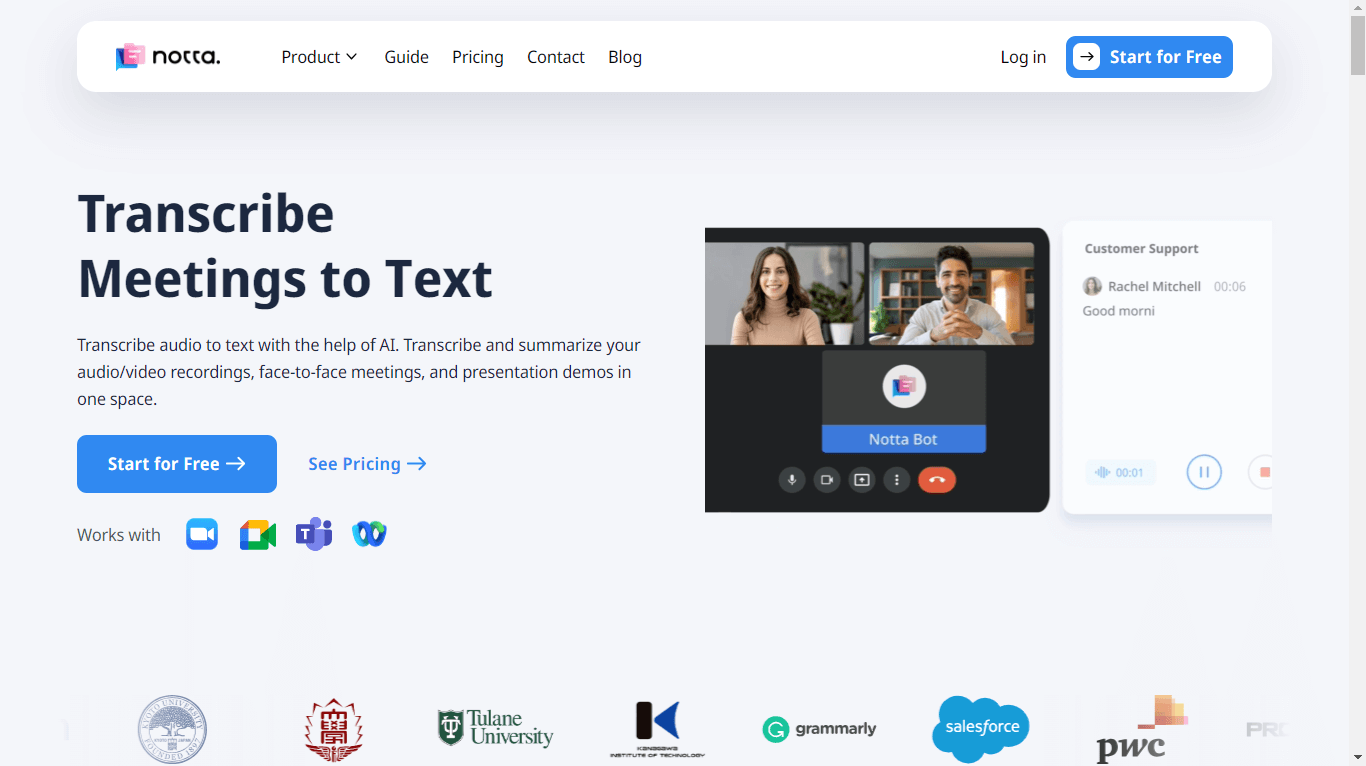Expand the Product dropdown menu
The image size is (1366, 766).
point(319,57)
